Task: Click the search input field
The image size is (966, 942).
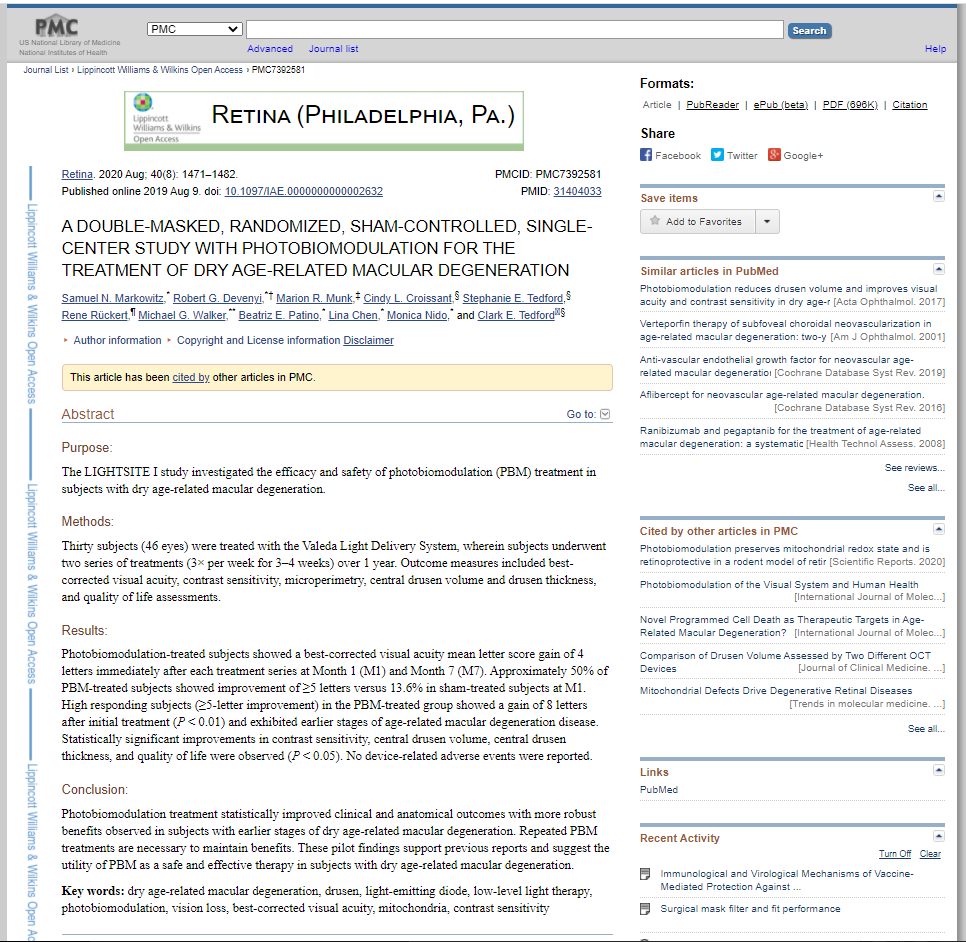Action: [x=514, y=30]
